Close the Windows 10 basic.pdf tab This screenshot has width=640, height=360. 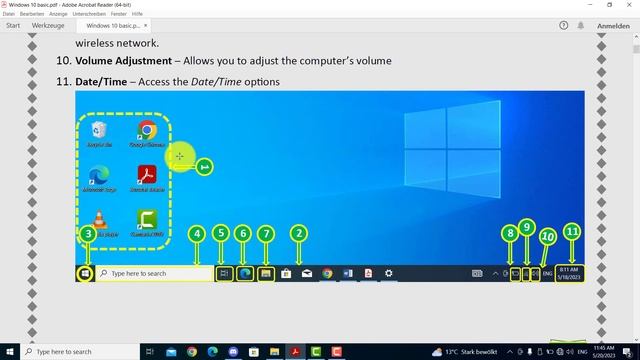(145, 25)
